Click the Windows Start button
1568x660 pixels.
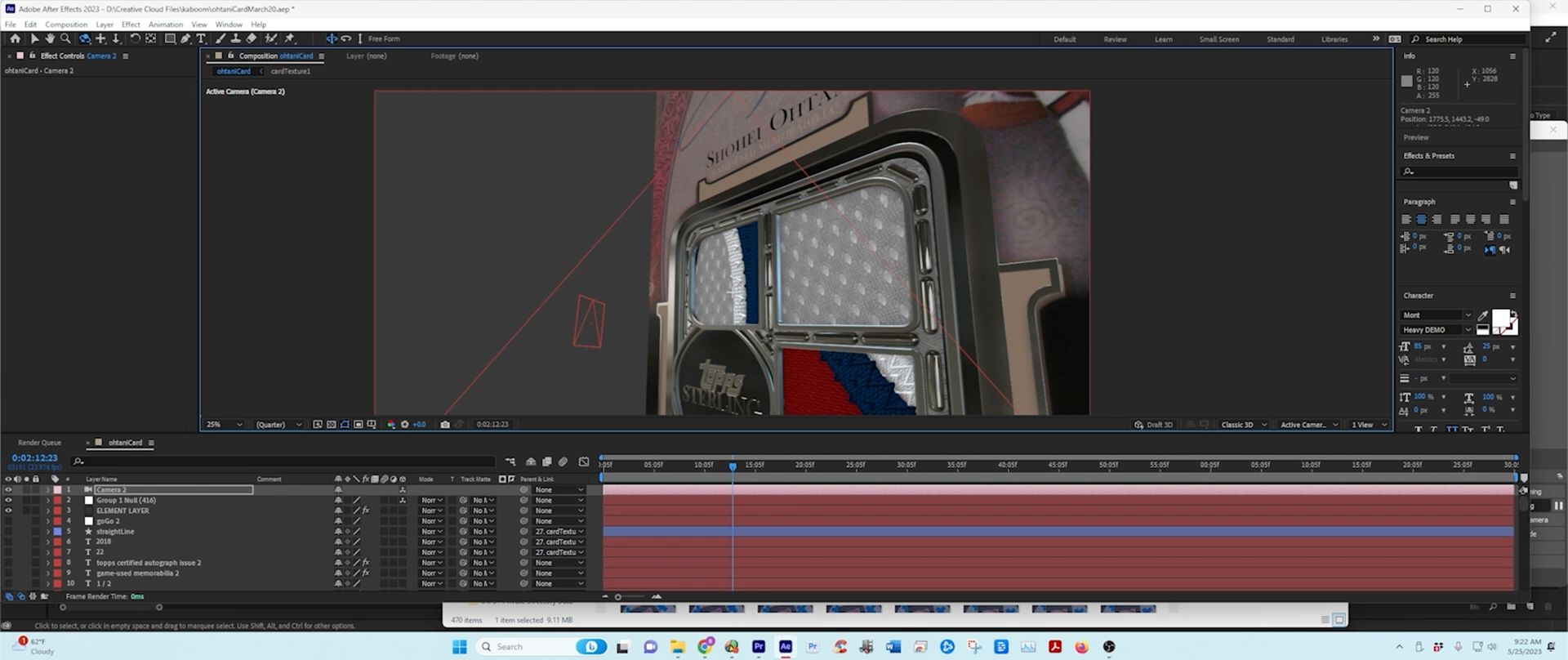coord(460,646)
